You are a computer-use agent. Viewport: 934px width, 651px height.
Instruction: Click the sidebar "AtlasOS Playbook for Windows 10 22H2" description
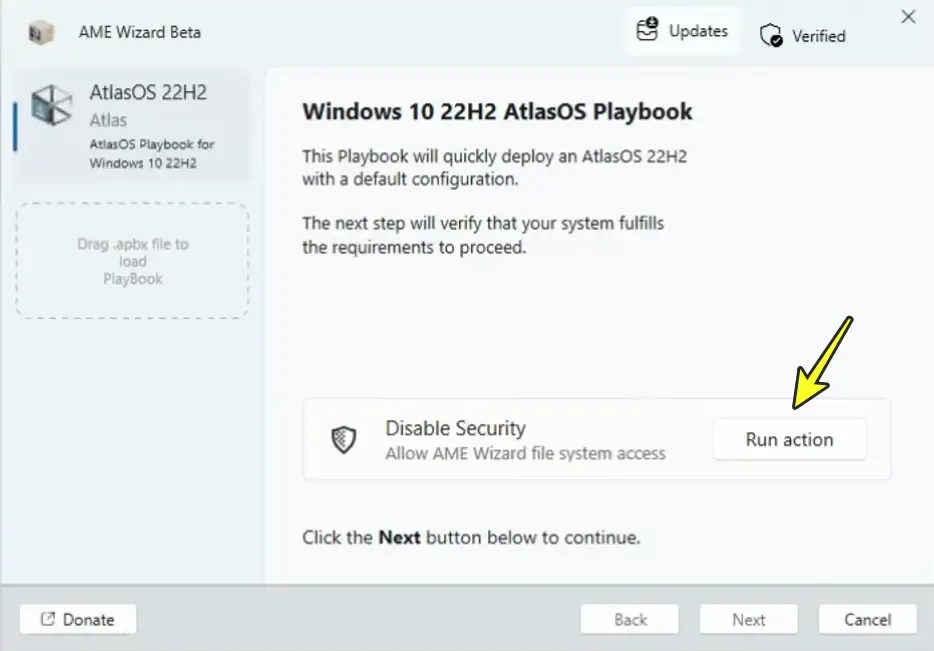point(152,153)
